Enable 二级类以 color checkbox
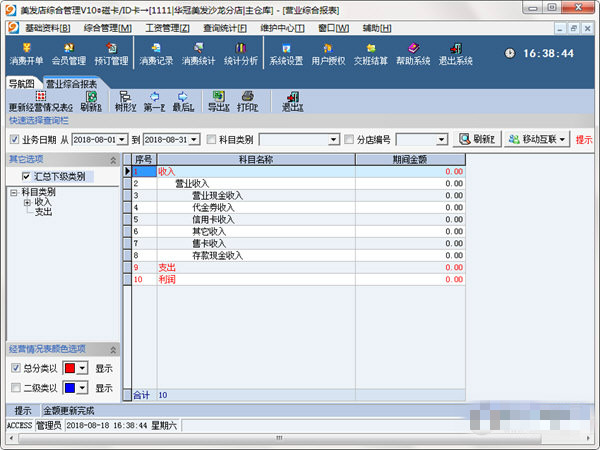 pyautogui.click(x=16, y=388)
